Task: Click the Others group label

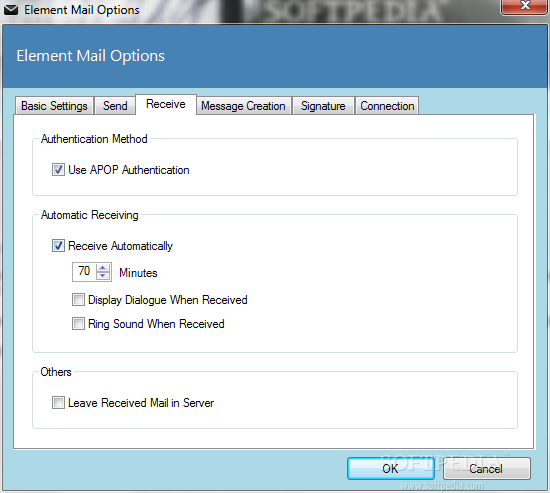Action: point(56,372)
